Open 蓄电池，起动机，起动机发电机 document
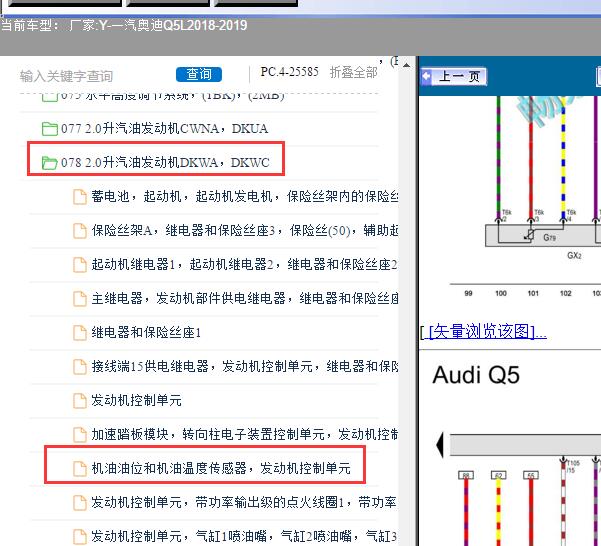Image resolution: width=601 pixels, height=546 pixels. [245, 197]
